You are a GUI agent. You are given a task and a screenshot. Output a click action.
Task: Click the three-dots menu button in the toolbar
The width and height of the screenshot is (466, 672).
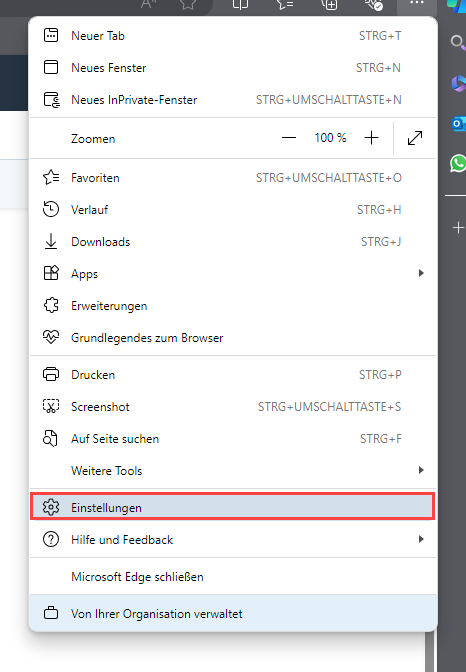tap(416, 4)
